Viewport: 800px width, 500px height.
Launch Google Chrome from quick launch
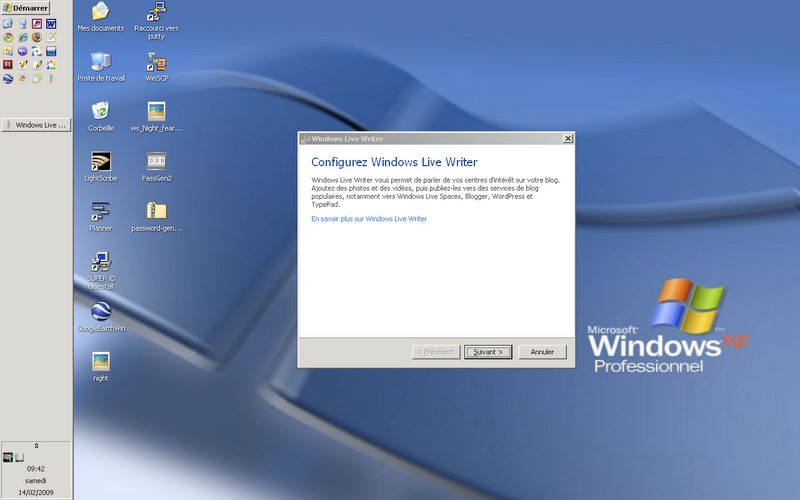click(x=8, y=37)
